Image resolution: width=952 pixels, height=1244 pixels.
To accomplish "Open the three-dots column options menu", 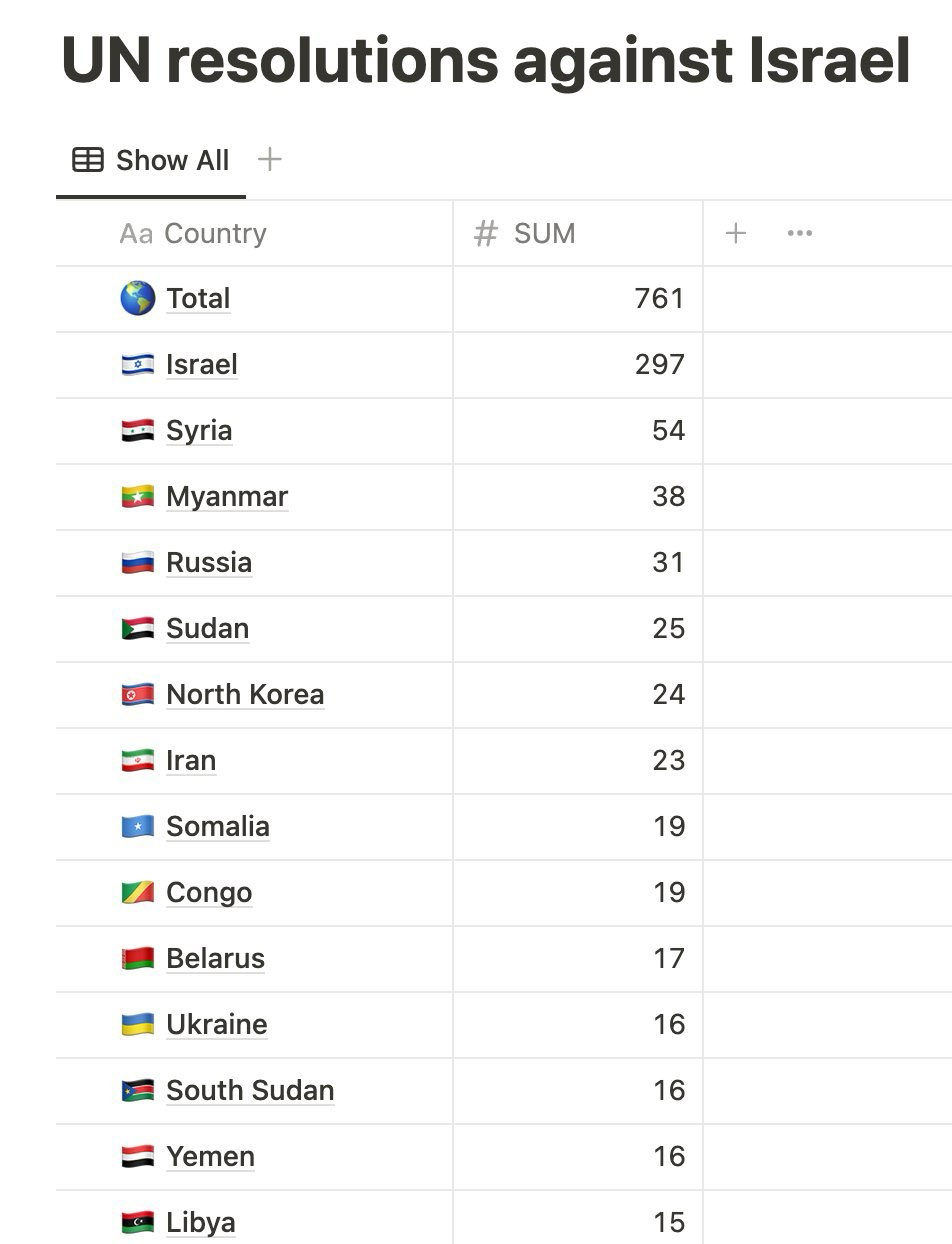I will coord(799,233).
